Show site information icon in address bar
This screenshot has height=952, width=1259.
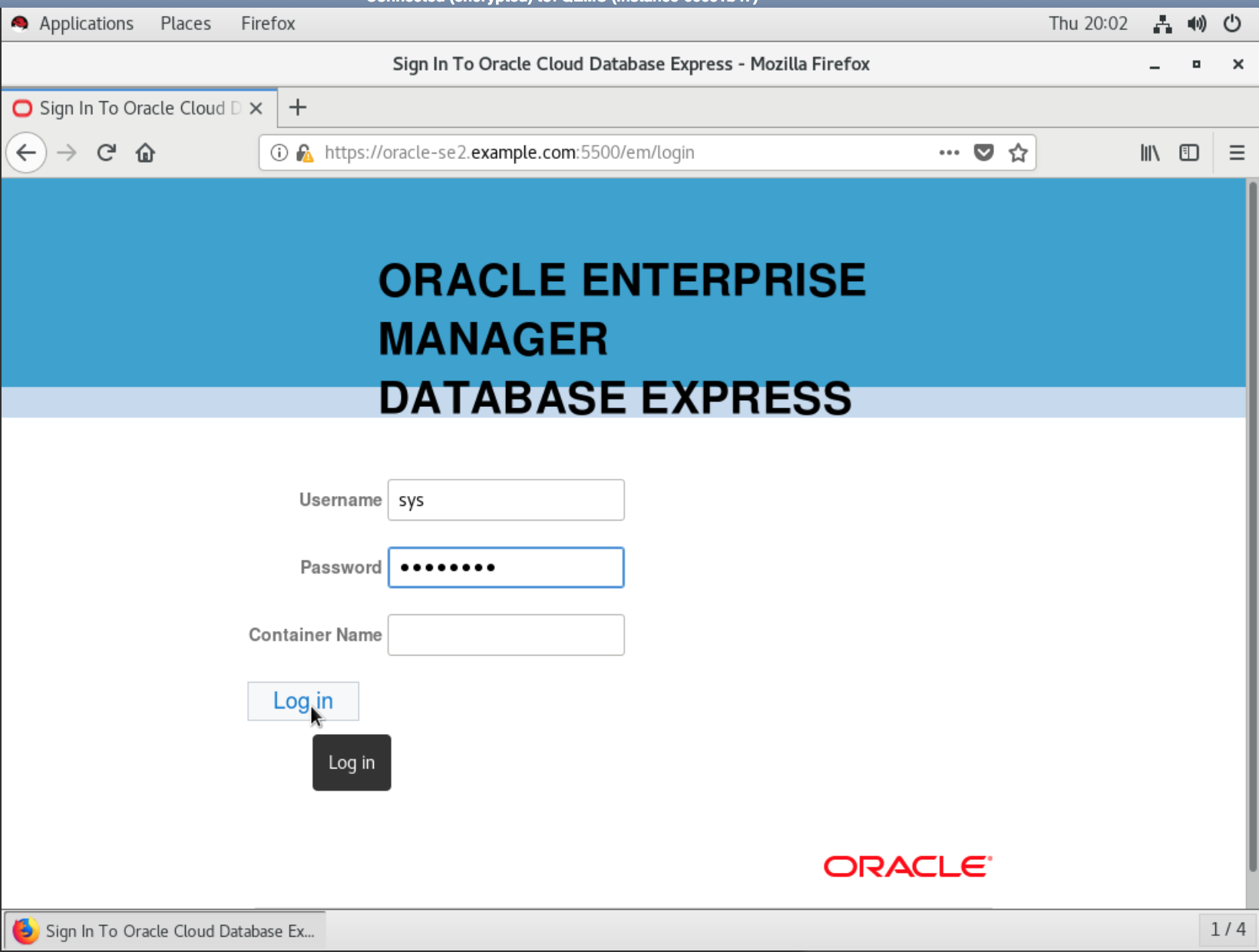coord(279,153)
